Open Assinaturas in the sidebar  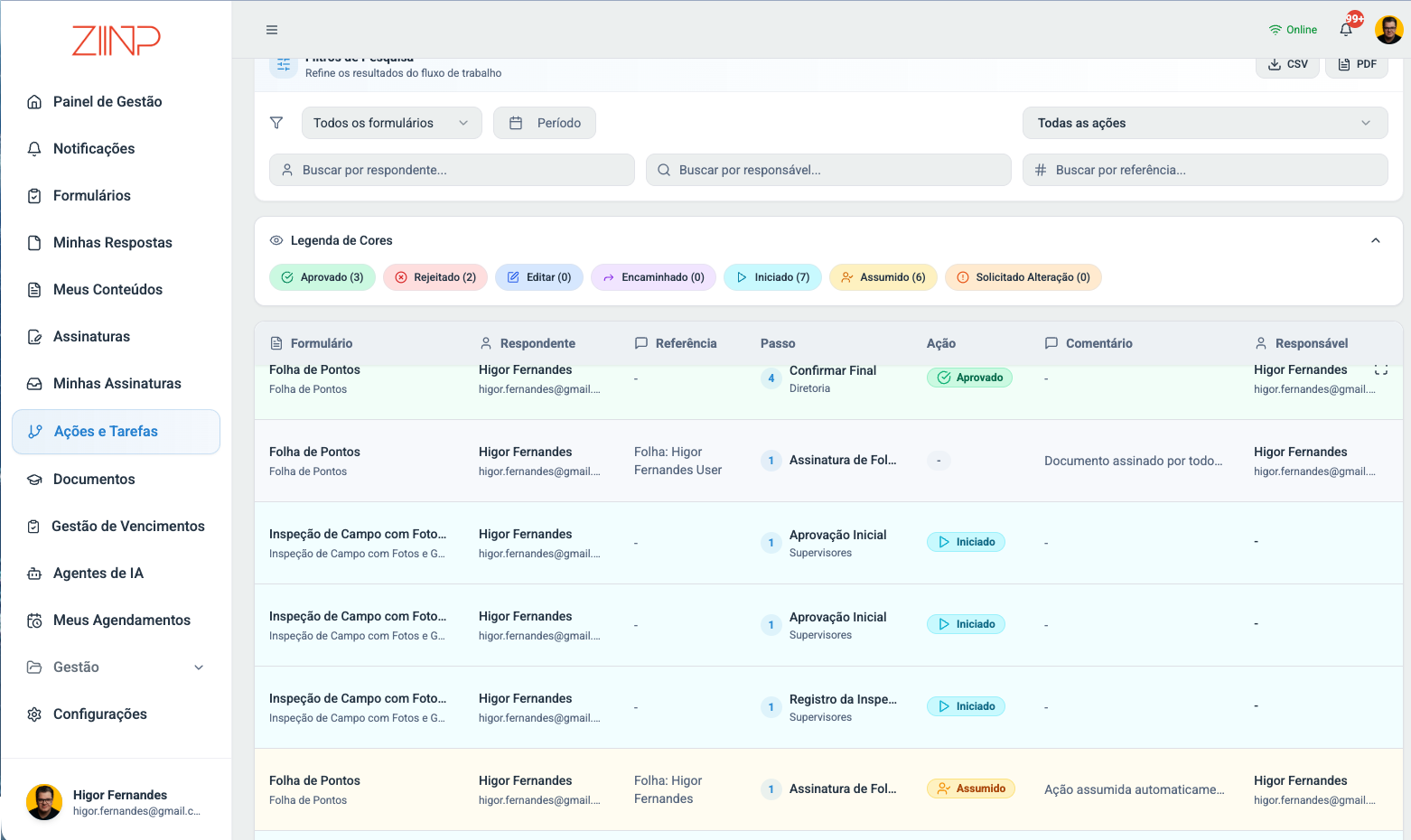click(x=116, y=336)
